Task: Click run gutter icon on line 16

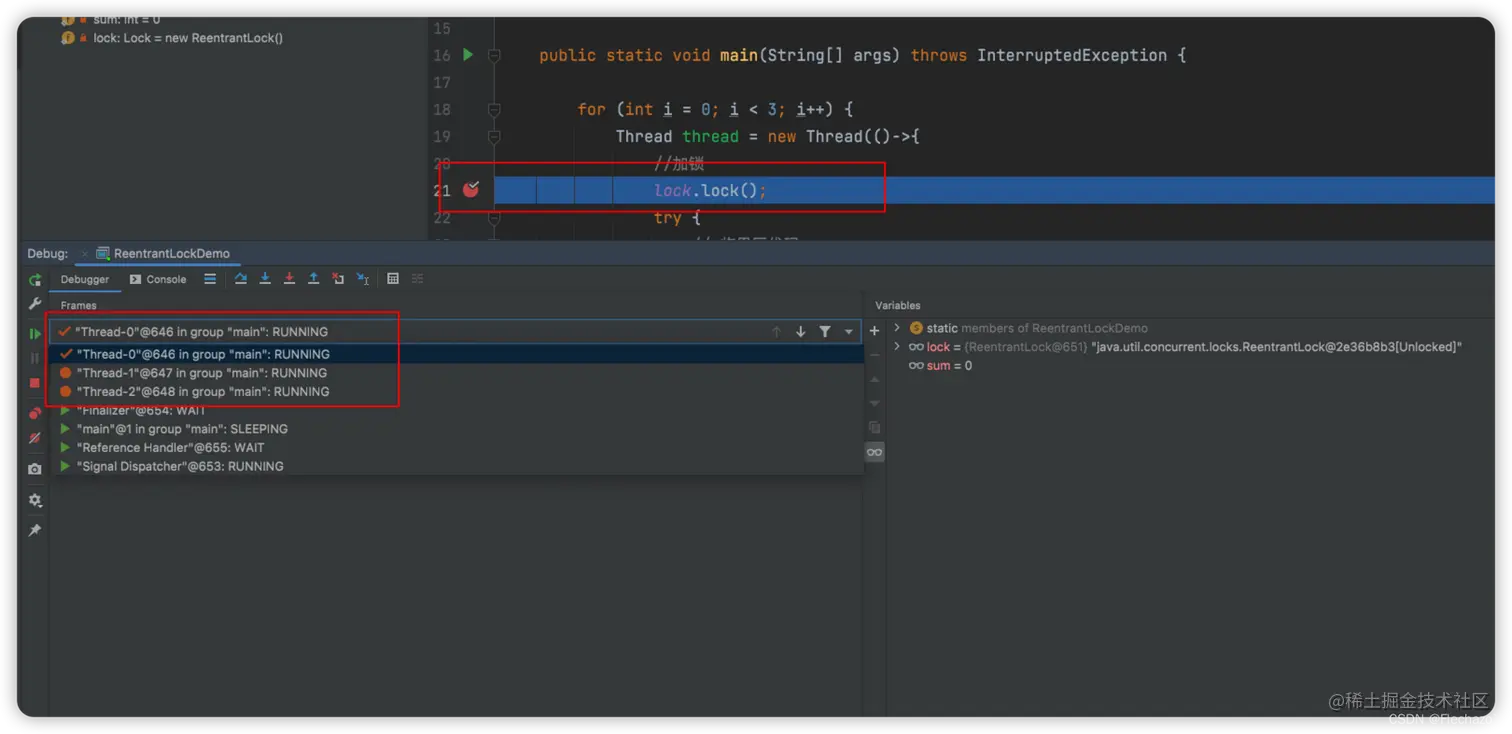Action: [468, 55]
